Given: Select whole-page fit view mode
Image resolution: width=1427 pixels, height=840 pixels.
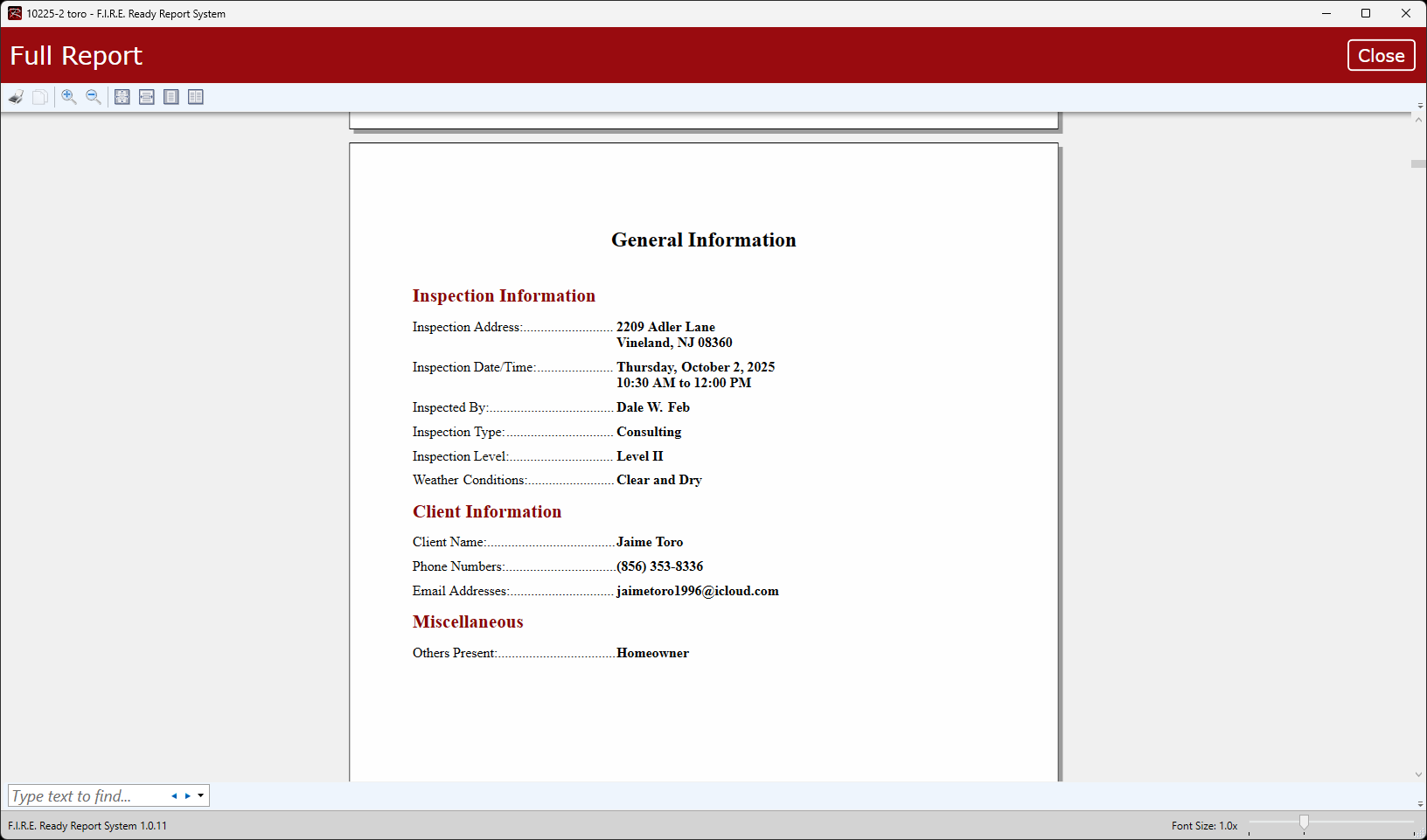Looking at the screenshot, I should pos(122,97).
